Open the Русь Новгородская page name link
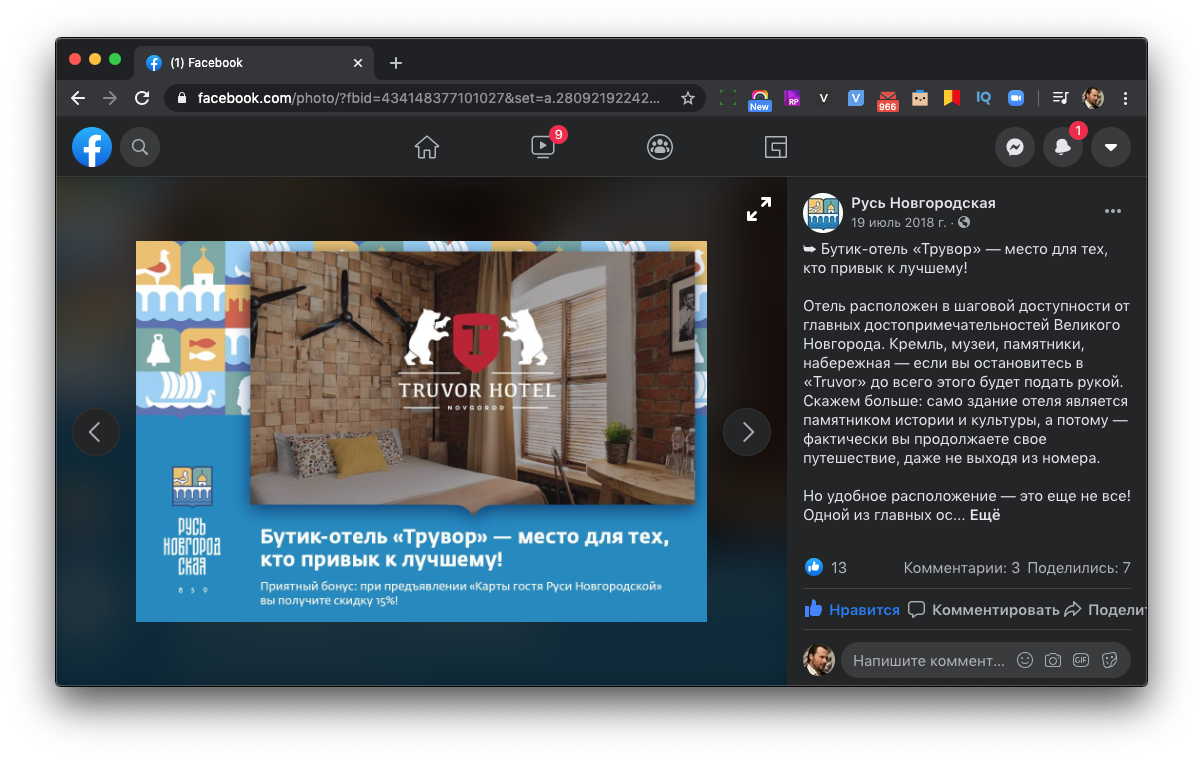1203x760 pixels. [923, 203]
